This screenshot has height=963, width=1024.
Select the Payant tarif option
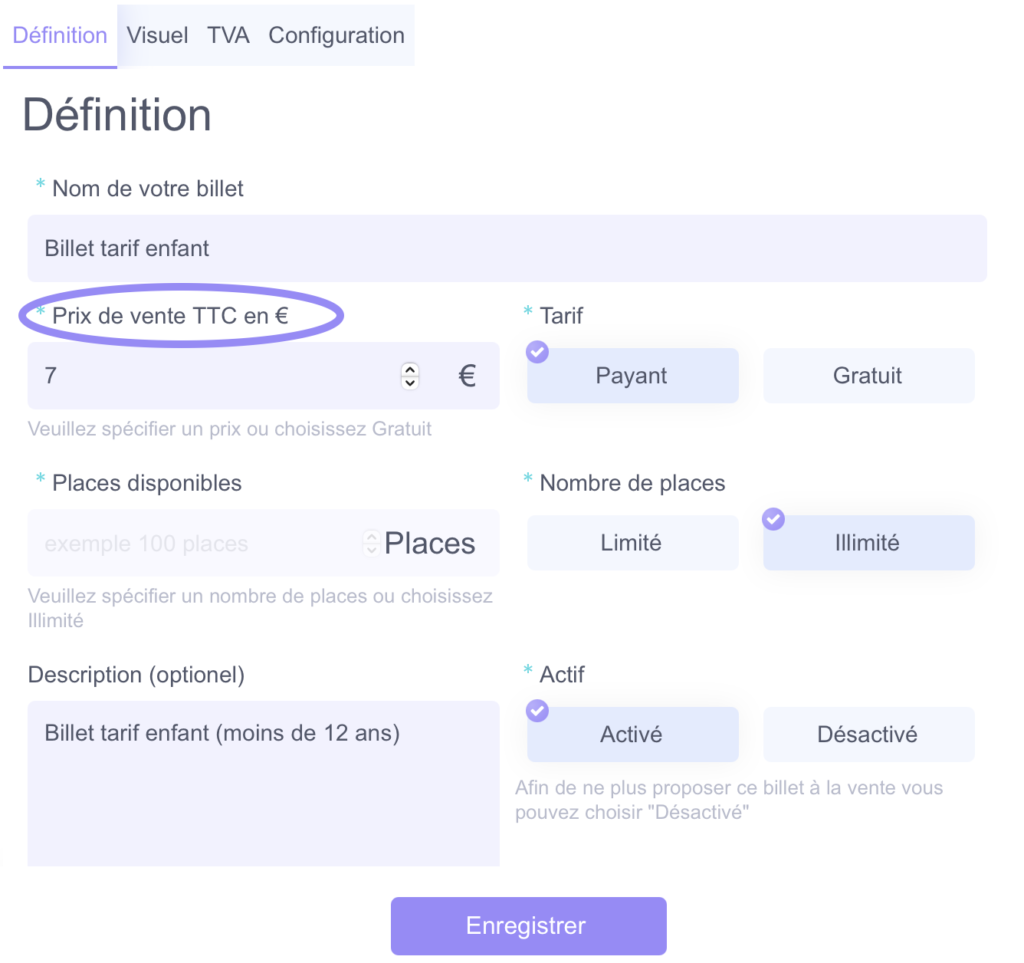[633, 375]
